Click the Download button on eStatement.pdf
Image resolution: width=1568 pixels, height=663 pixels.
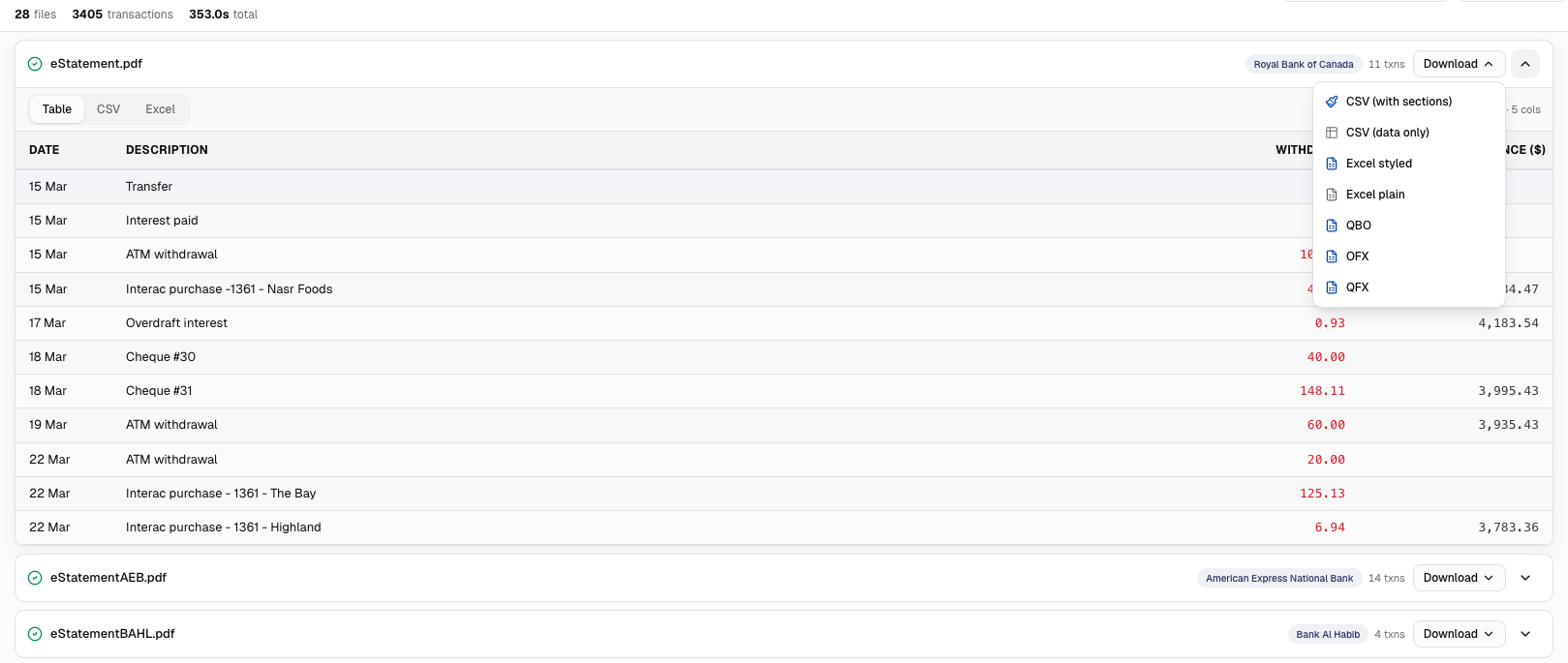tap(1458, 63)
